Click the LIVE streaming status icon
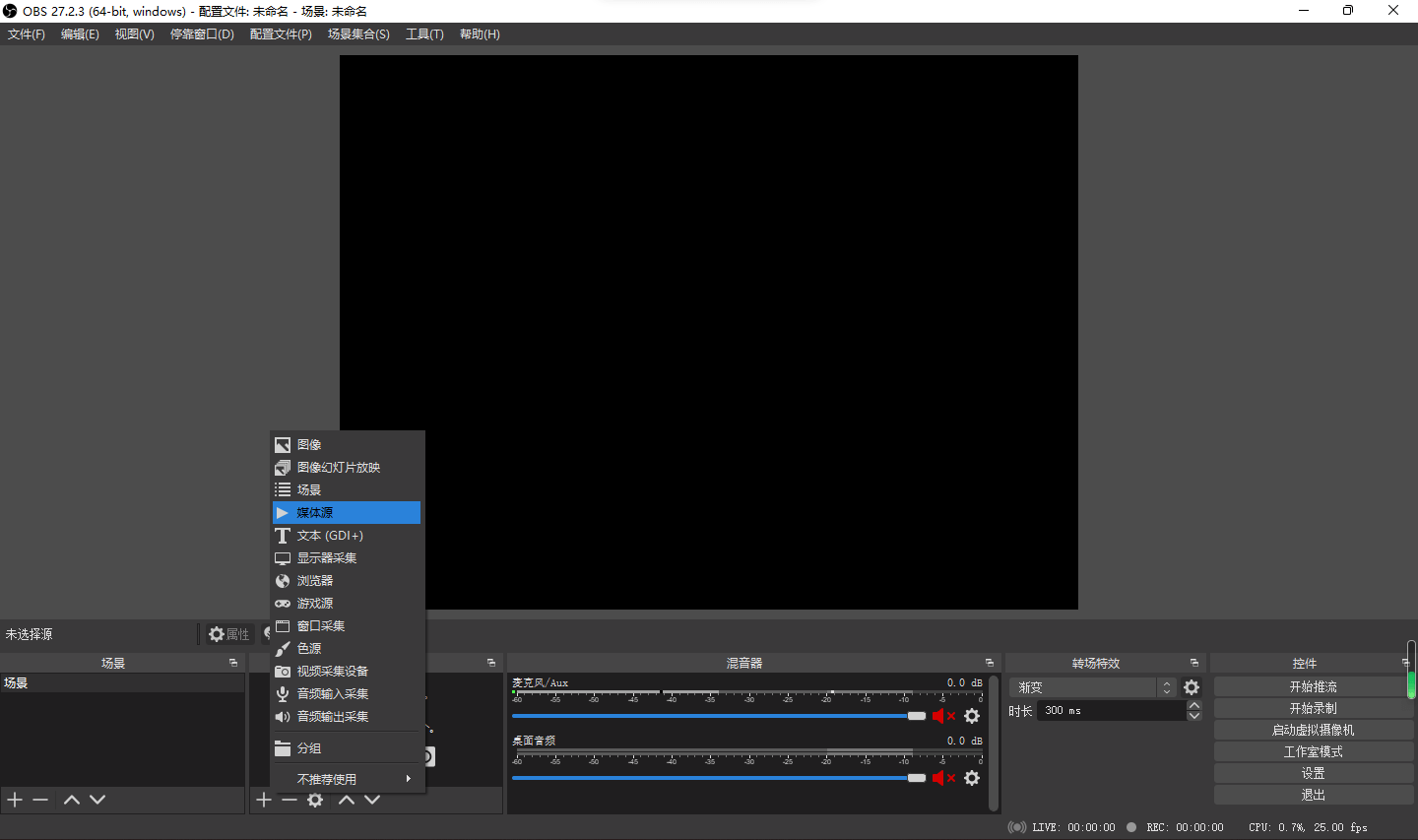Viewport: 1418px width, 840px height. (1017, 827)
